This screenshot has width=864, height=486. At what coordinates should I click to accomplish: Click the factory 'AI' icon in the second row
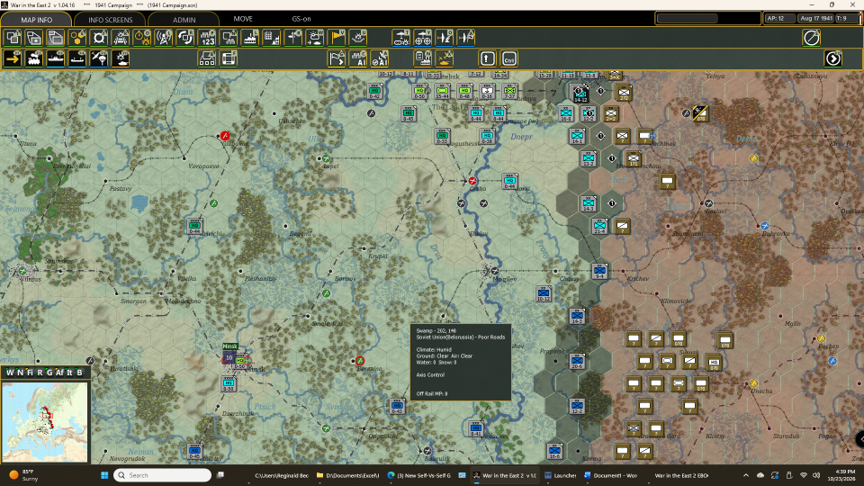click(x=358, y=58)
